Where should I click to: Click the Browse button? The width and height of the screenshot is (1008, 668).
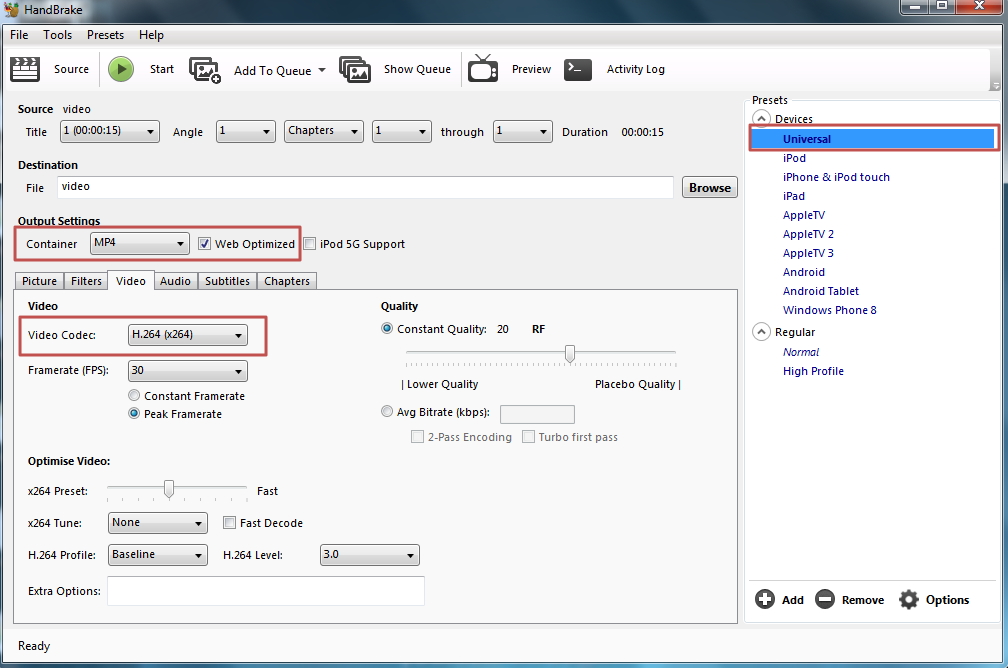[x=709, y=188]
